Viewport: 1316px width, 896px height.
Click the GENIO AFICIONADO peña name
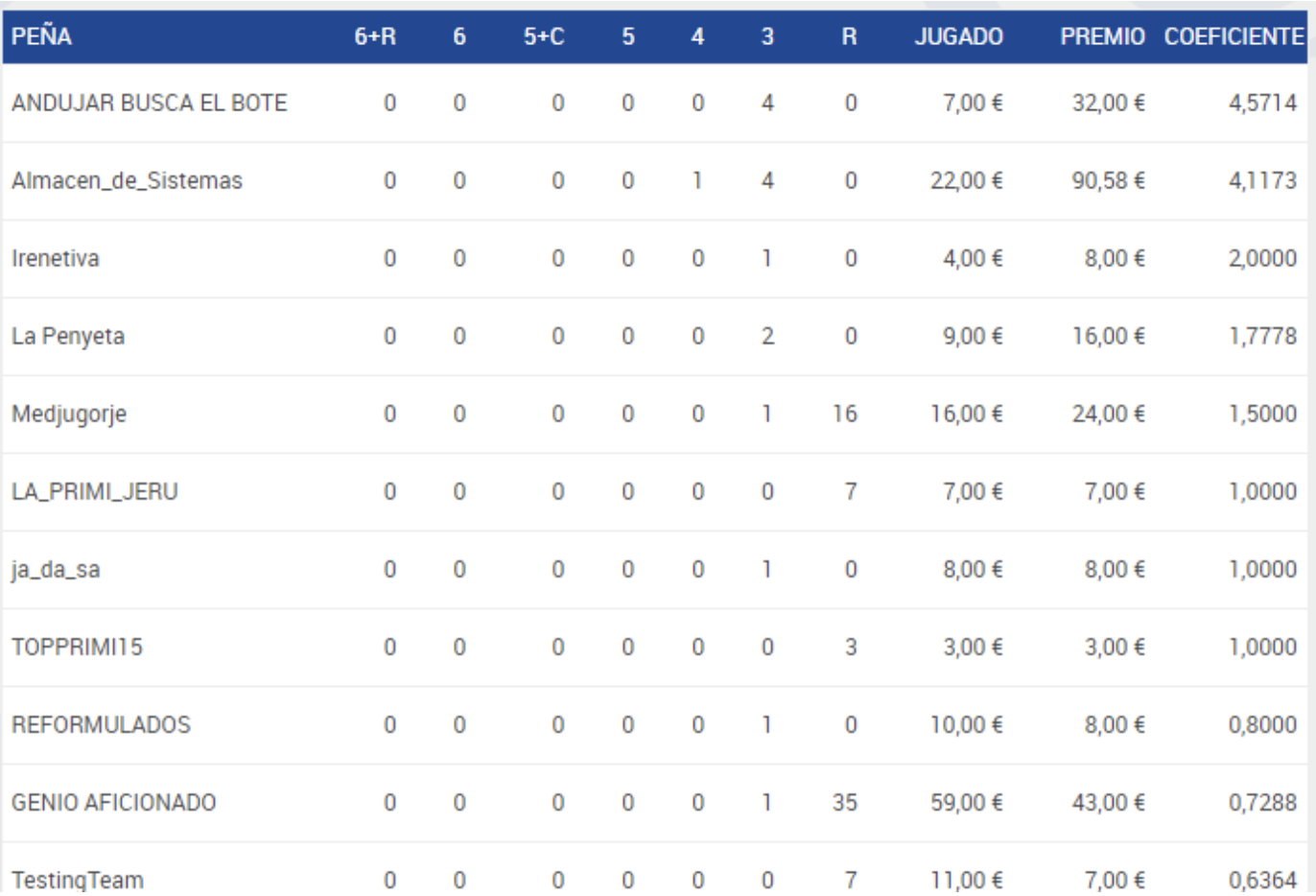(113, 802)
